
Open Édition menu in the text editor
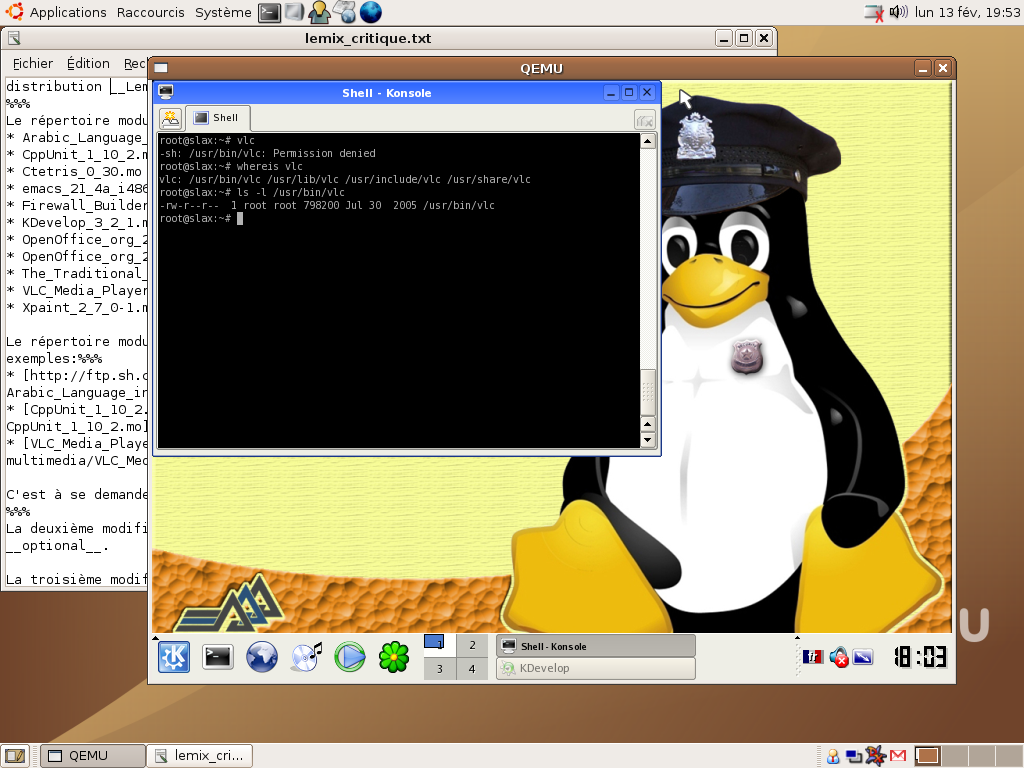[x=88, y=63]
